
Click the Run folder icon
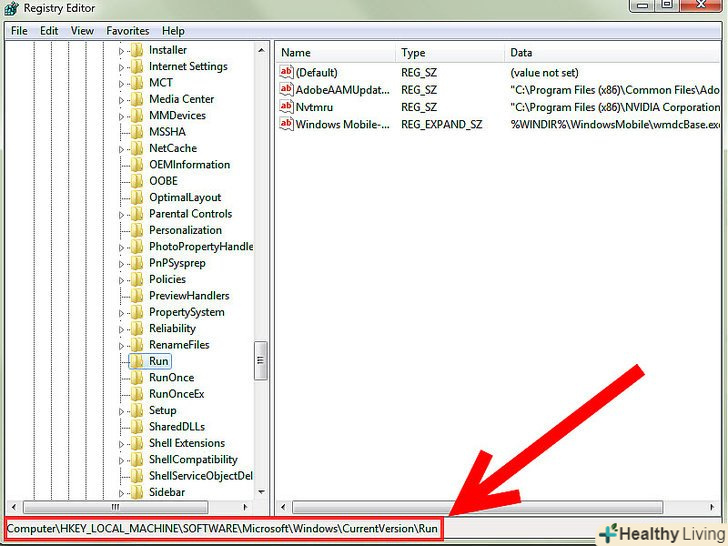click(x=136, y=361)
